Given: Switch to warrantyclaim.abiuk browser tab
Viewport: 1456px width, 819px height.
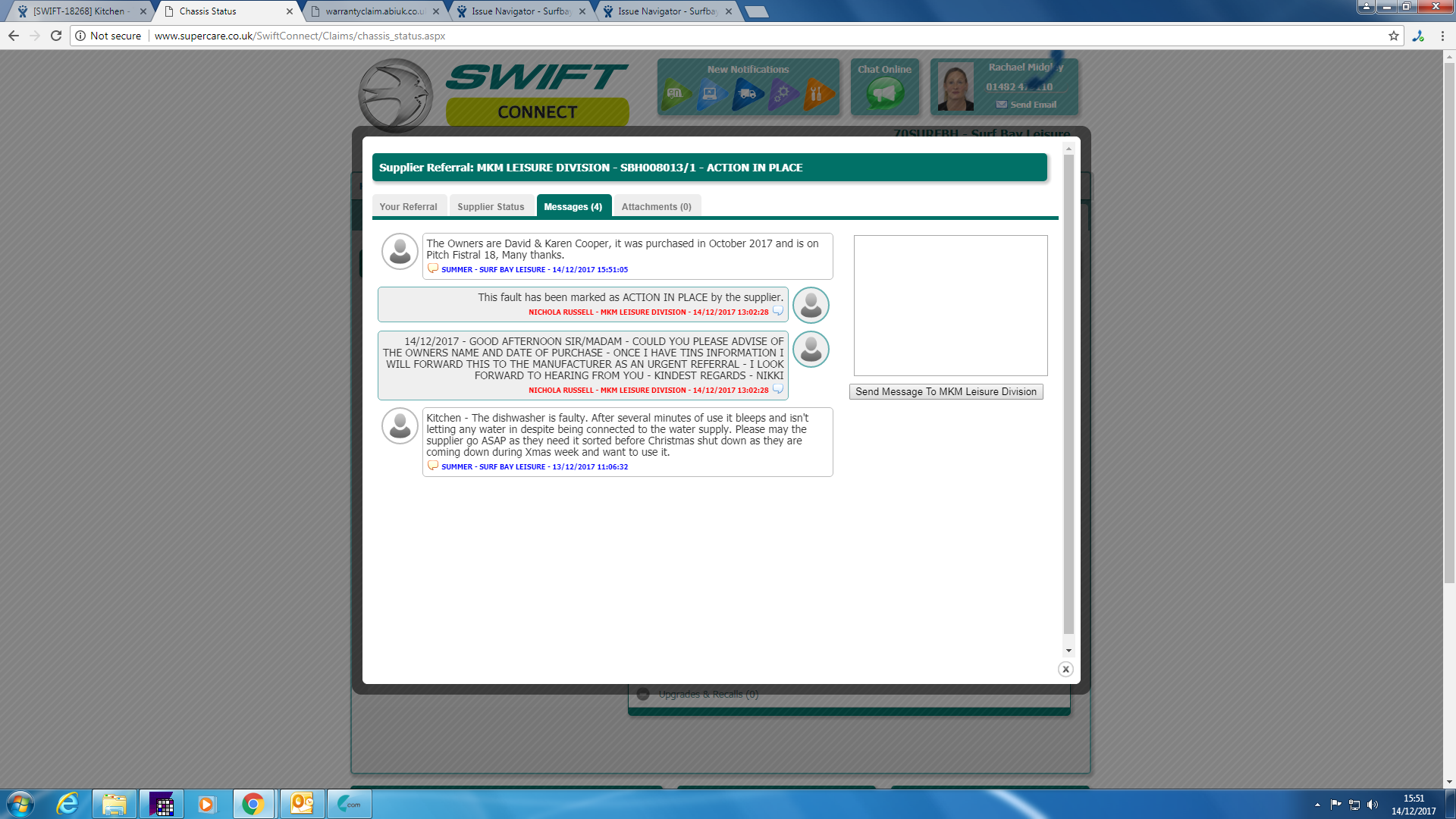Looking at the screenshot, I should coord(375,11).
